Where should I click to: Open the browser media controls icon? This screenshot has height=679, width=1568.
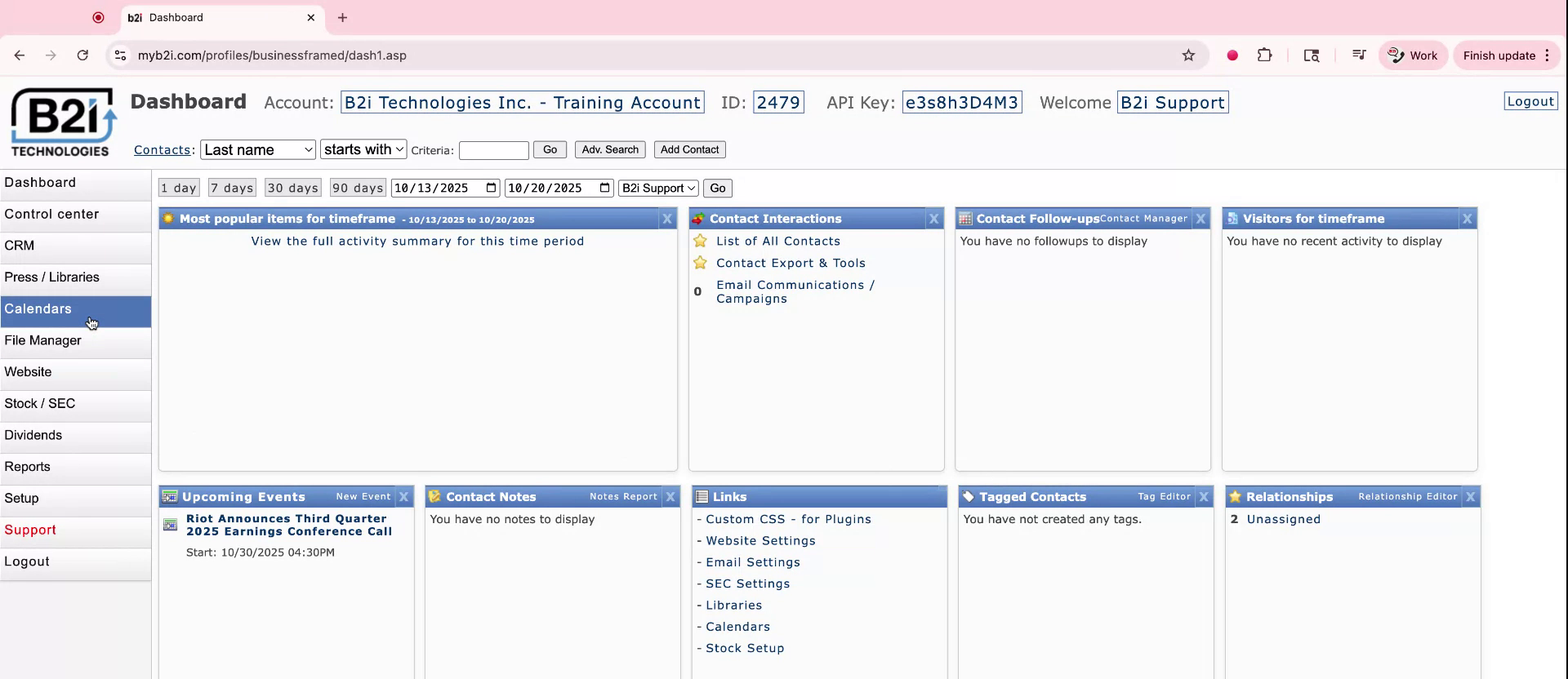(1359, 55)
